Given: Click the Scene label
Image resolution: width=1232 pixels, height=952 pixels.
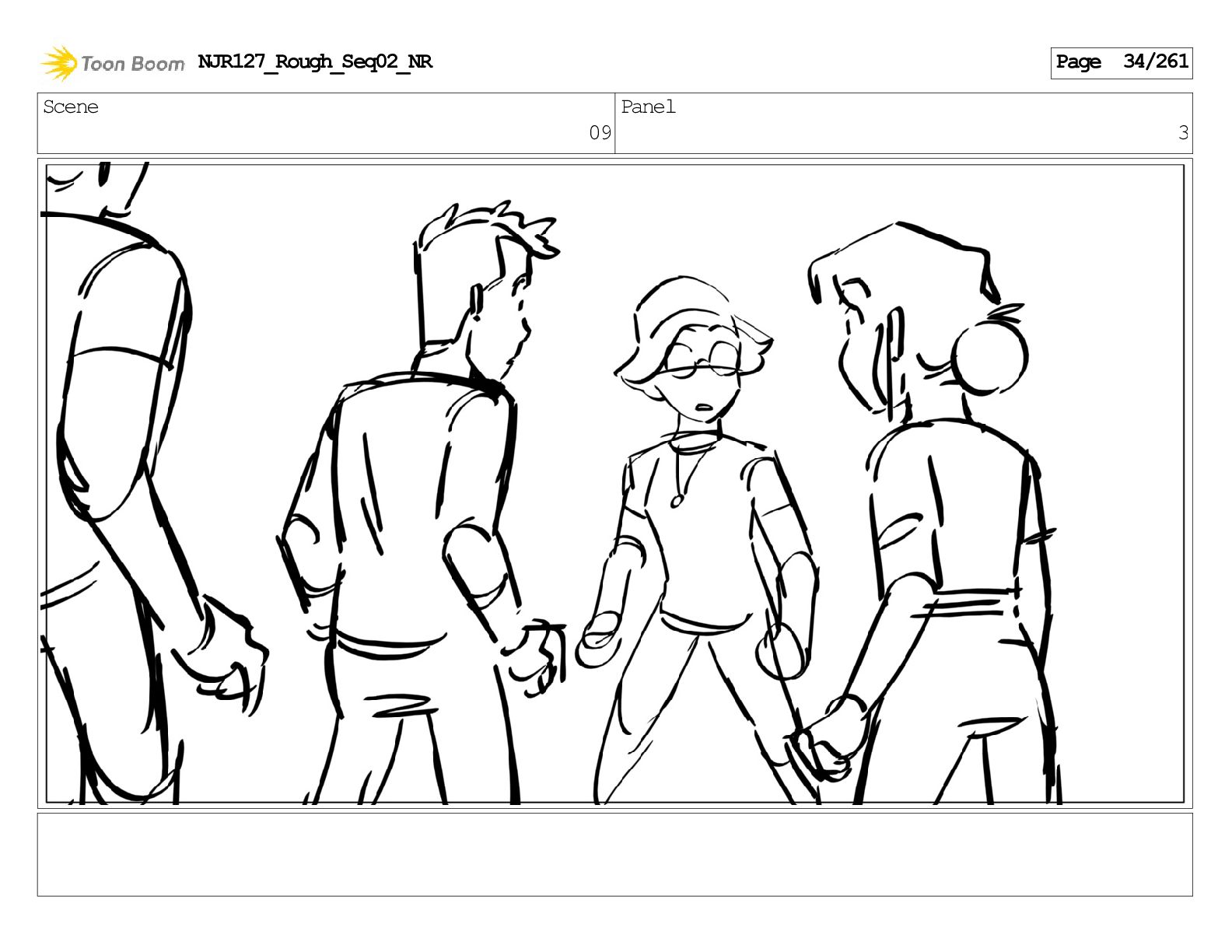Looking at the screenshot, I should (71, 107).
